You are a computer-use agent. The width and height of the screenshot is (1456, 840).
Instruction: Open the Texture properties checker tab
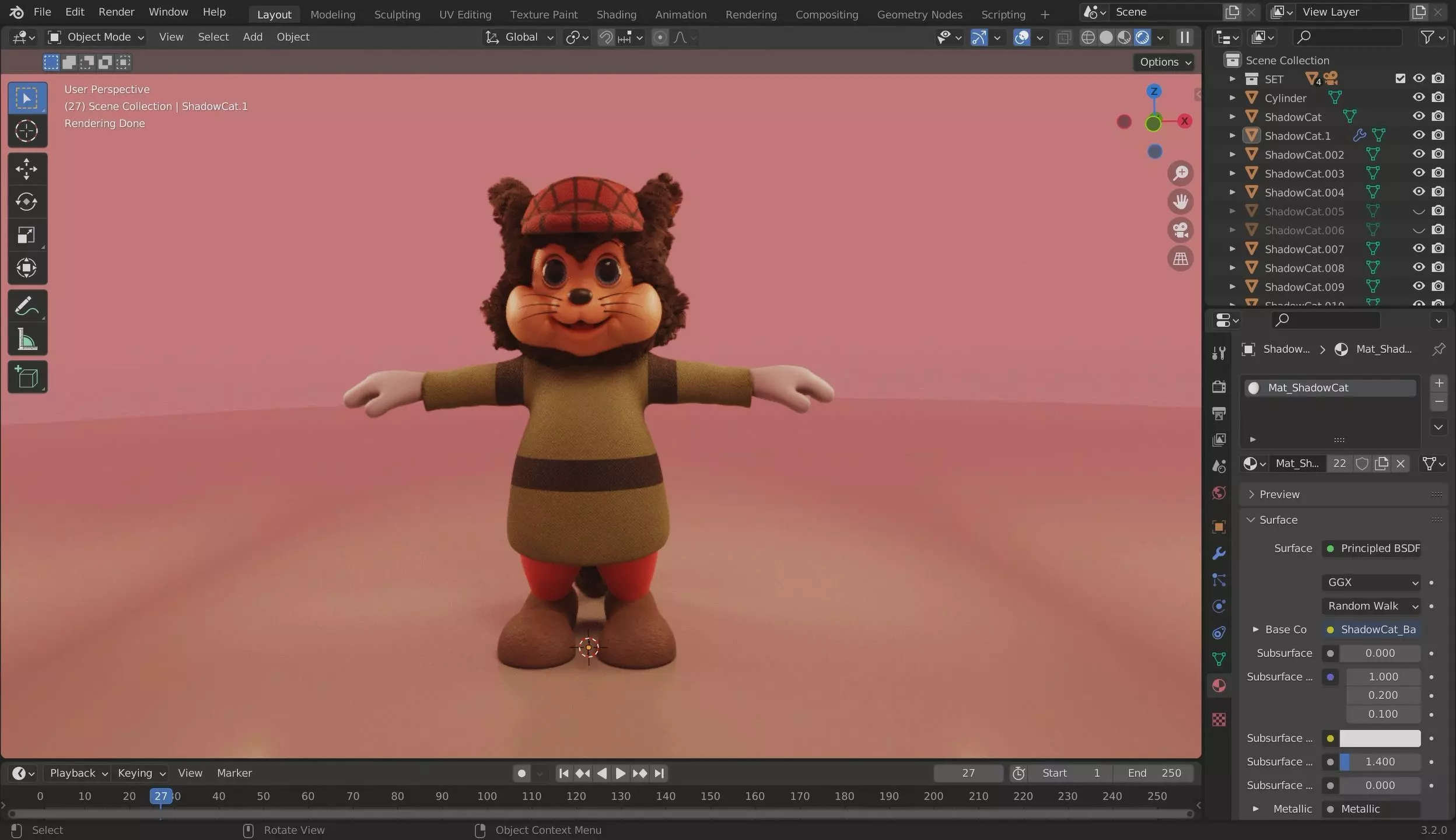[1219, 719]
